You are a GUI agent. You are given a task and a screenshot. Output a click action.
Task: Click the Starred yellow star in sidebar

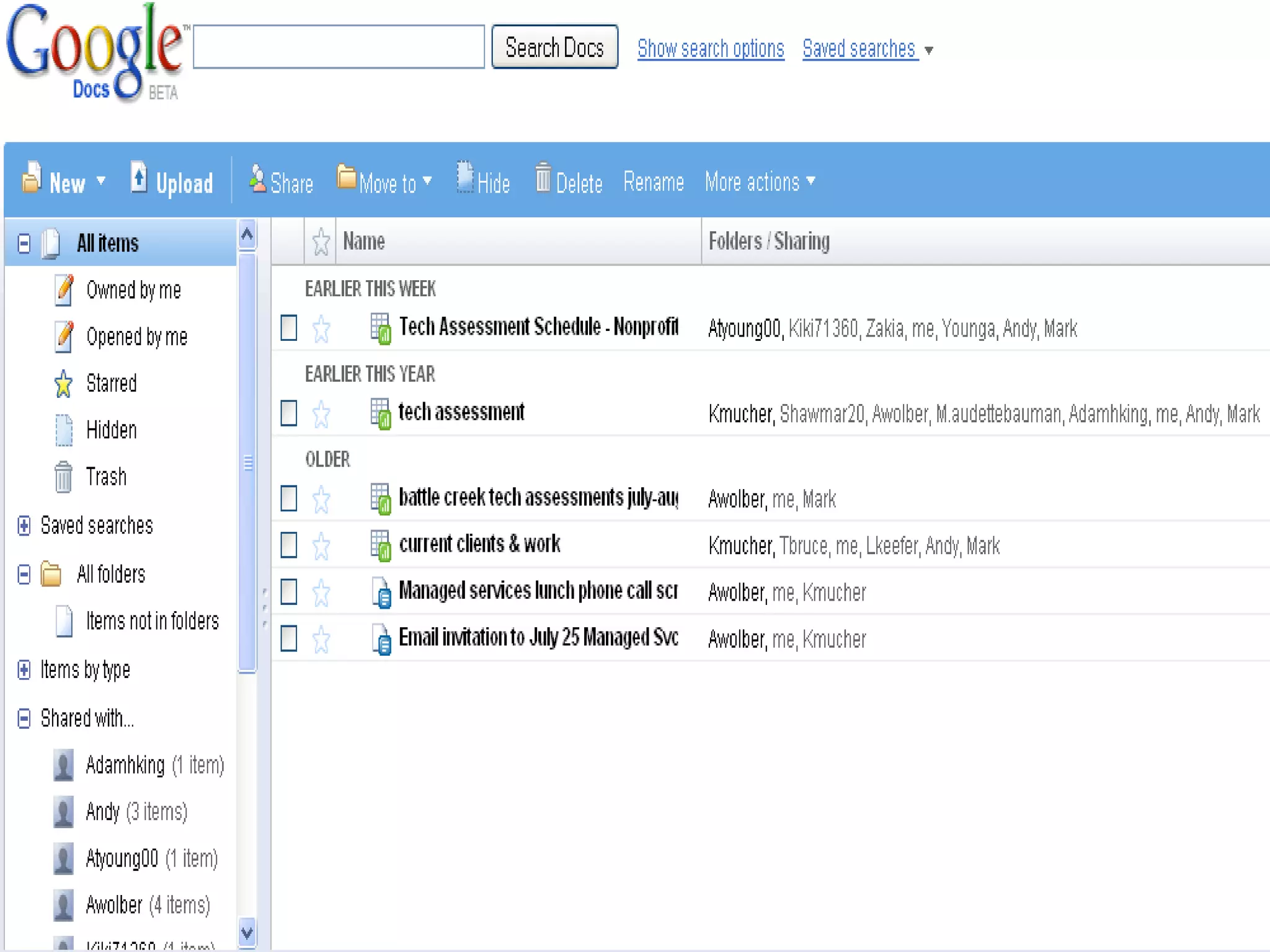[x=63, y=384]
